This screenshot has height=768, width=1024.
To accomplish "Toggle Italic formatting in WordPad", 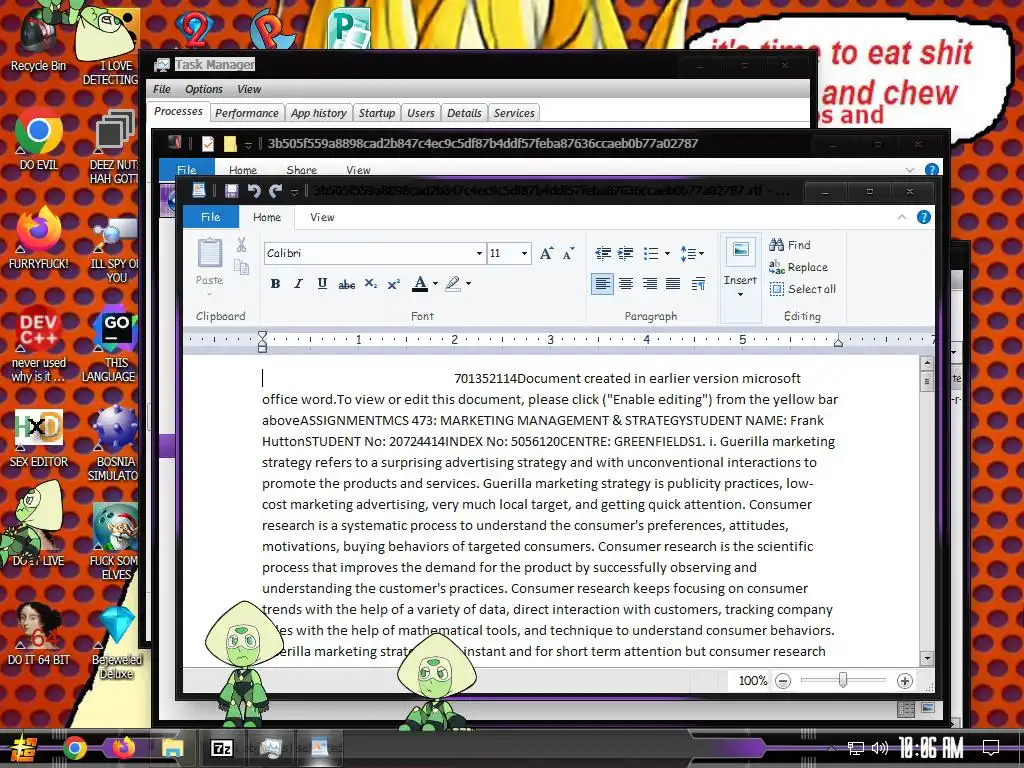I will coord(298,283).
